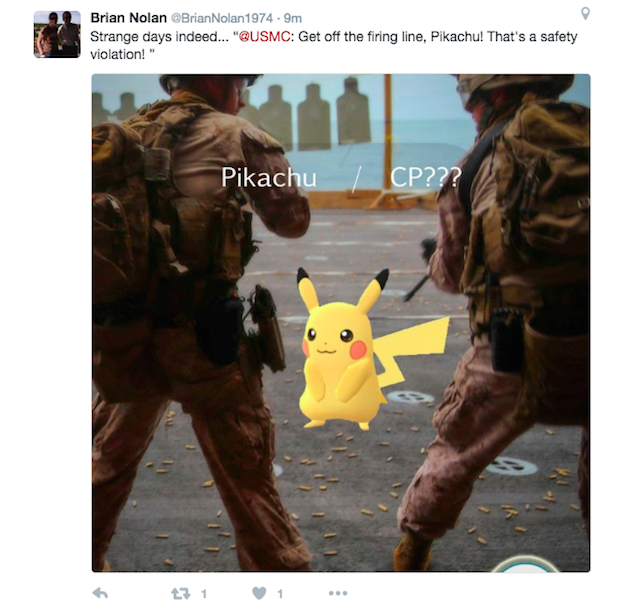Click the CP??? label in the image
The width and height of the screenshot is (625, 610).
[x=426, y=177]
